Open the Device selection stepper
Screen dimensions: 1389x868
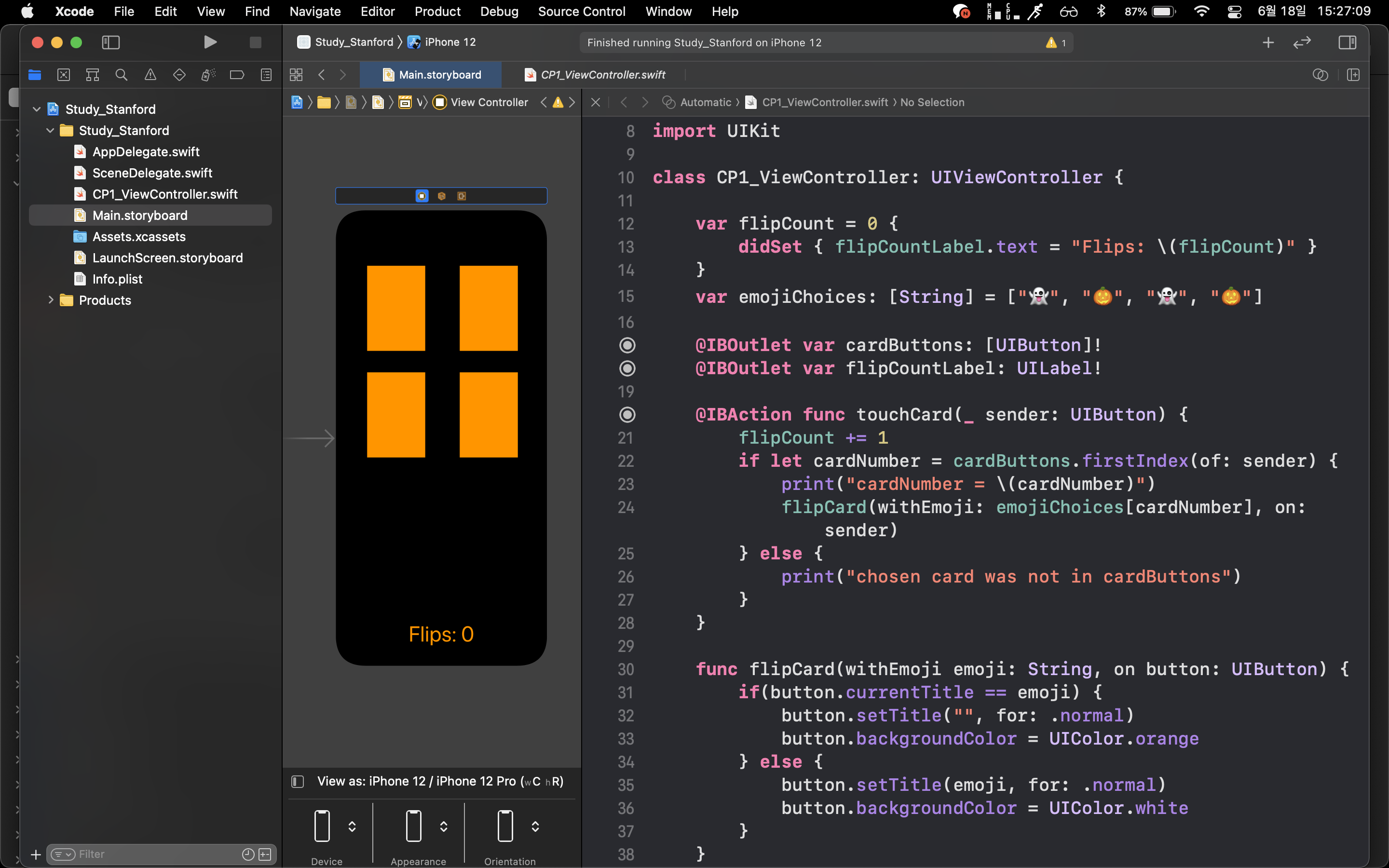(x=352, y=826)
